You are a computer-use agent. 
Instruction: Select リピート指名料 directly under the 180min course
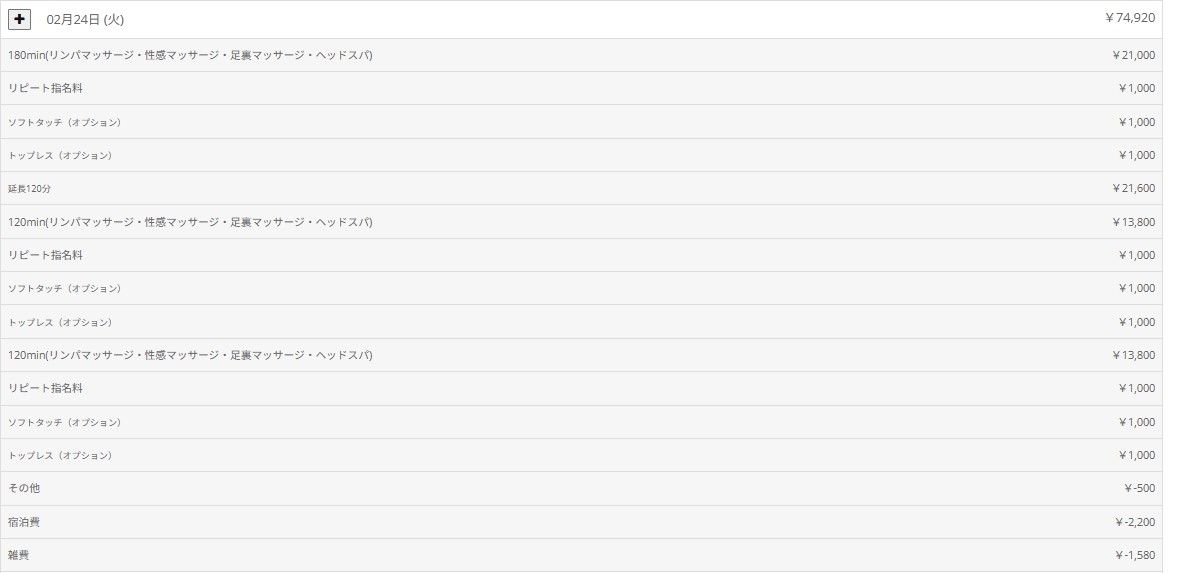[x=45, y=88]
